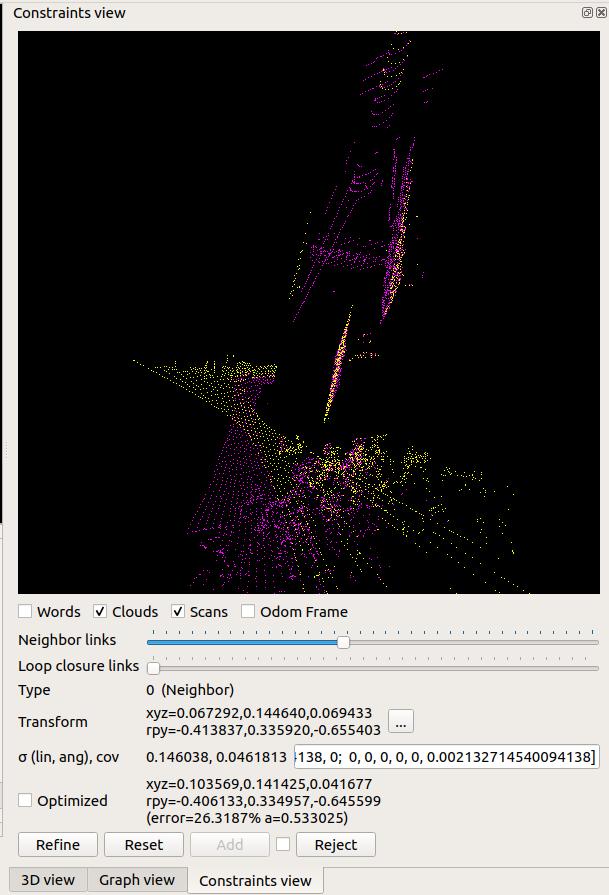
Task: Close the Constraints view panel
Action: click(600, 13)
